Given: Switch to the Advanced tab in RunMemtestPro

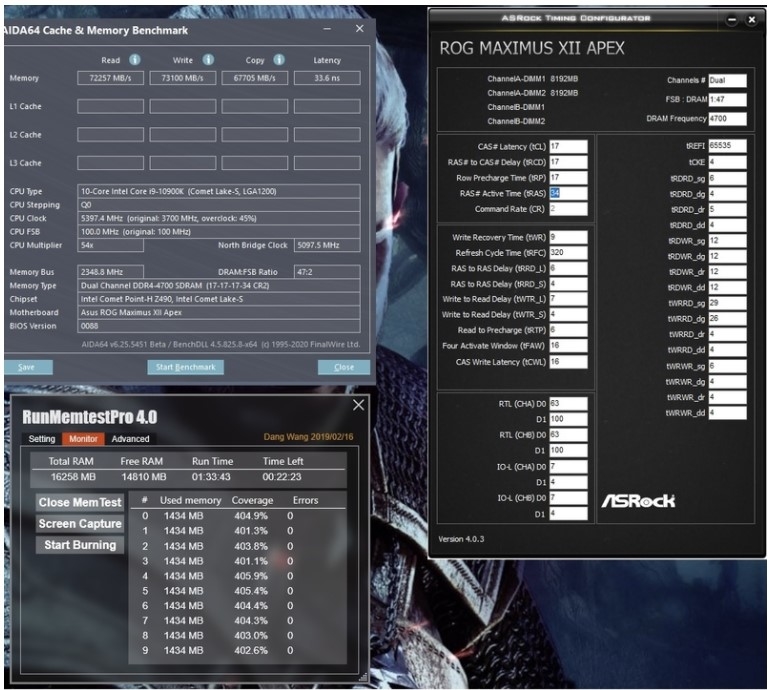Looking at the screenshot, I should click(x=130, y=439).
